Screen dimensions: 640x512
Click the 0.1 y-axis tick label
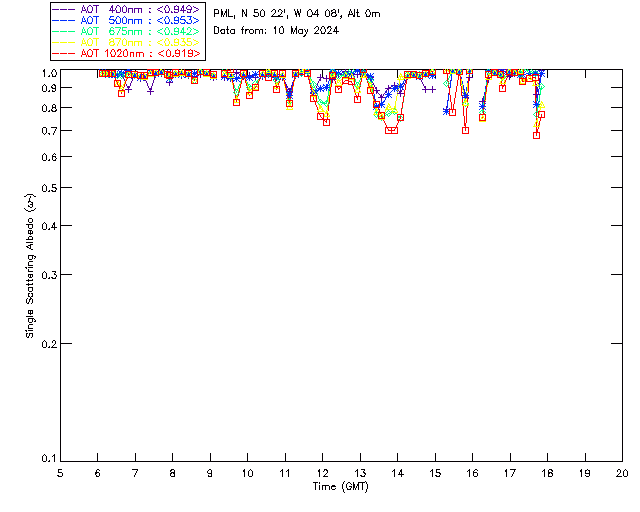tap(49, 459)
